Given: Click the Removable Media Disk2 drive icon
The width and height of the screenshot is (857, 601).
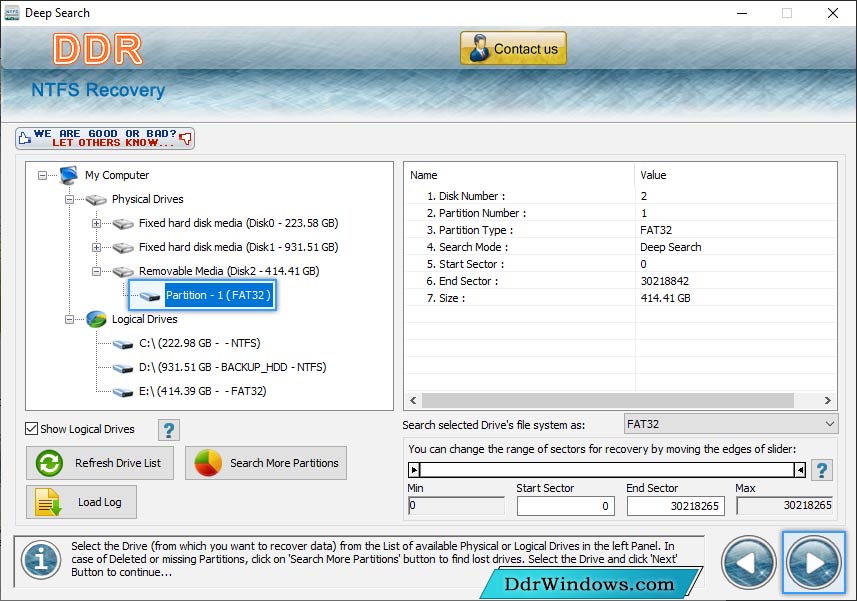Looking at the screenshot, I should 123,272.
